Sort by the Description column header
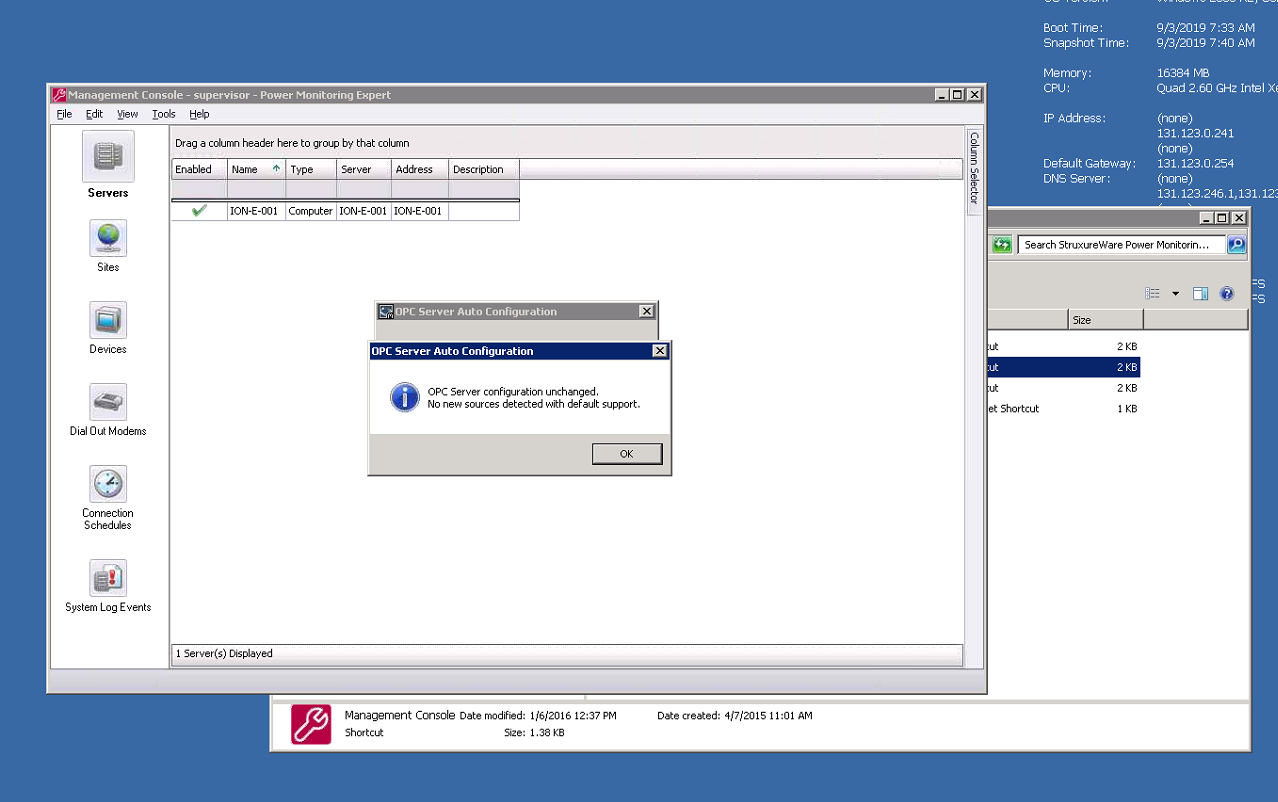 pos(484,169)
